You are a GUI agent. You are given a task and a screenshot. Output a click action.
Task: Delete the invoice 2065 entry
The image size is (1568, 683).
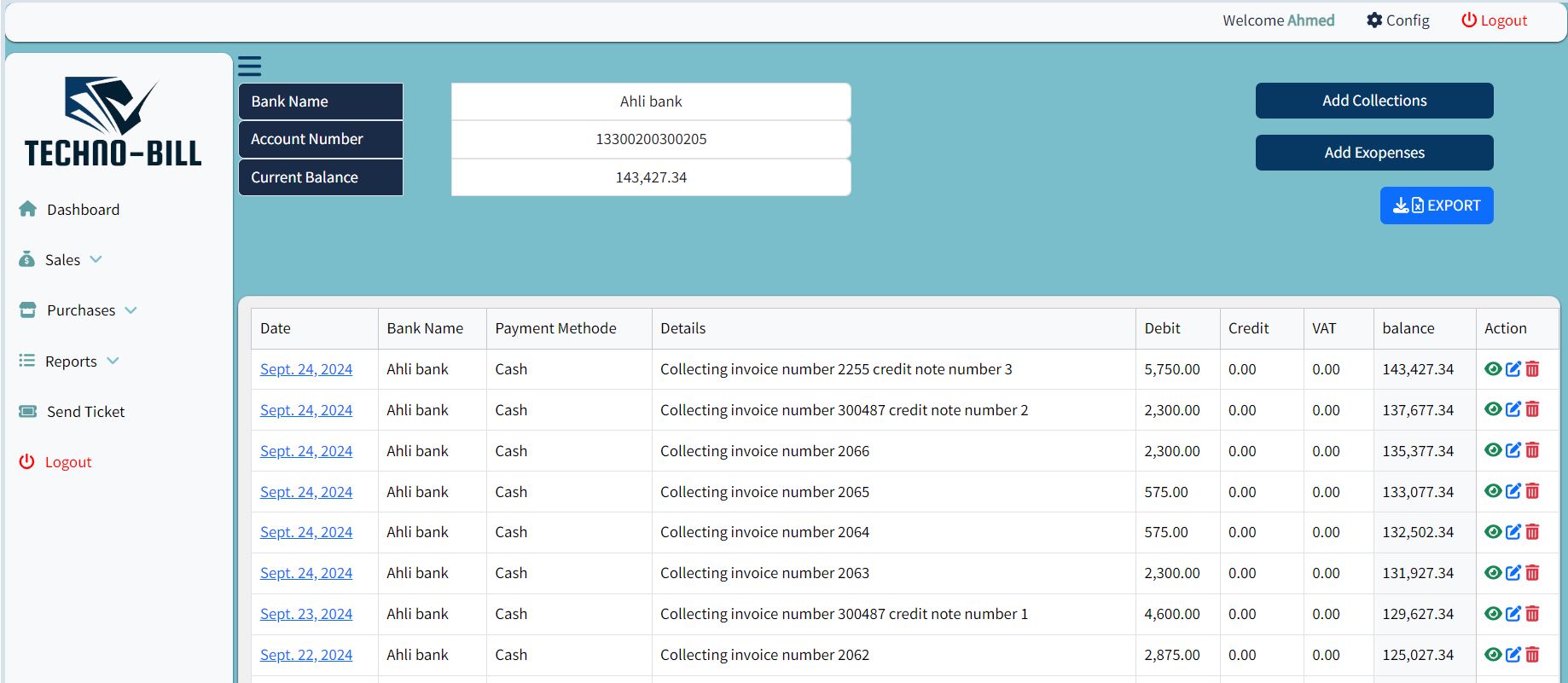1532,491
